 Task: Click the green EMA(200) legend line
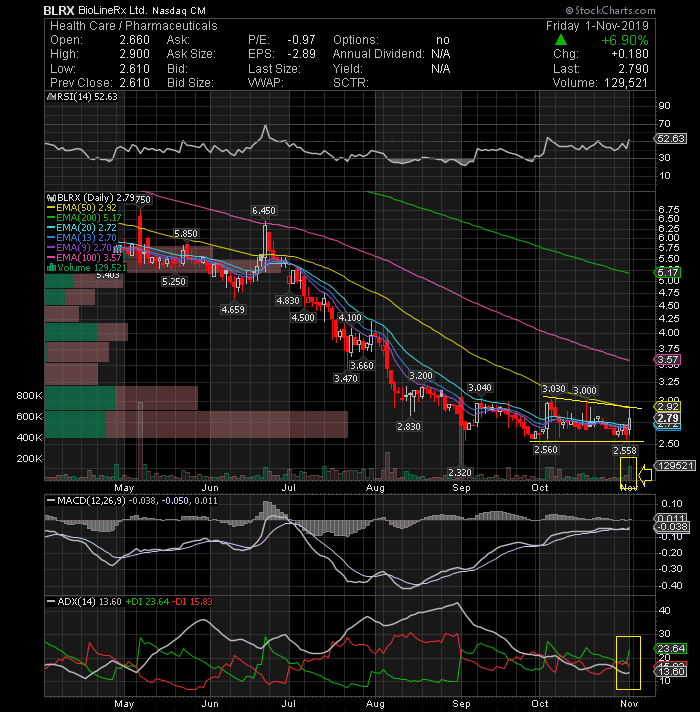pos(51,218)
